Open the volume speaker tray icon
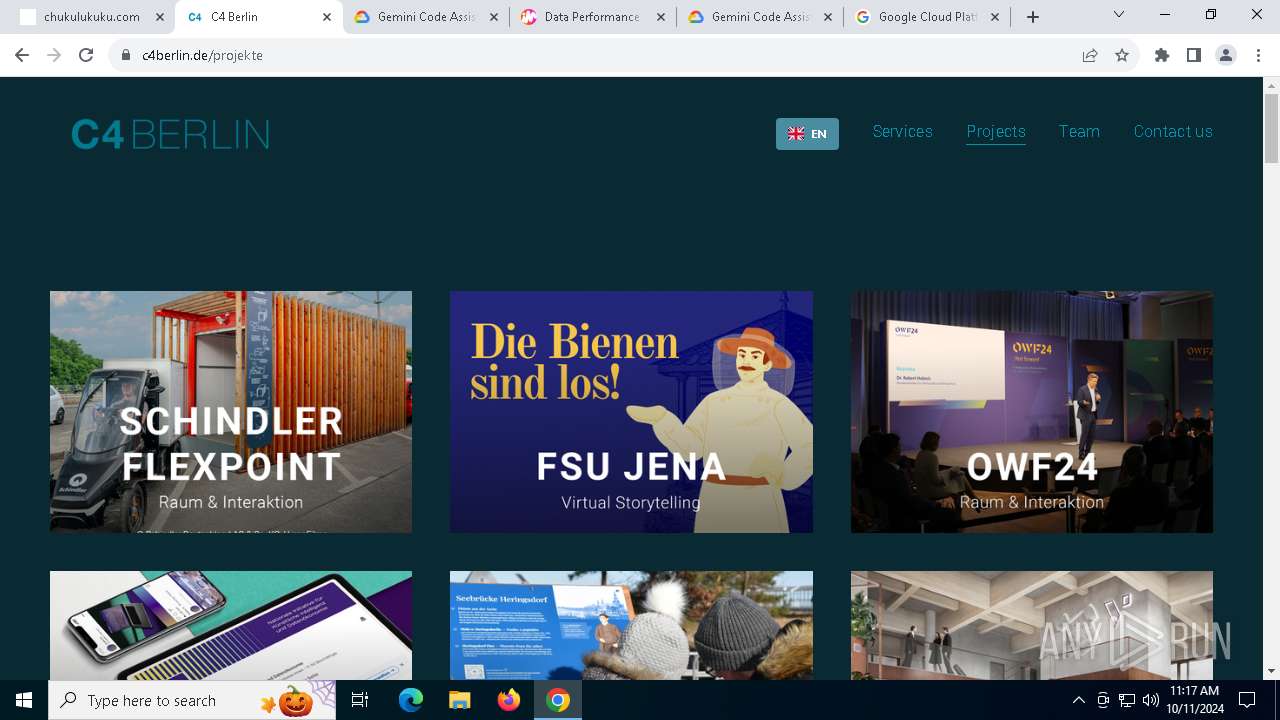 click(x=1150, y=700)
